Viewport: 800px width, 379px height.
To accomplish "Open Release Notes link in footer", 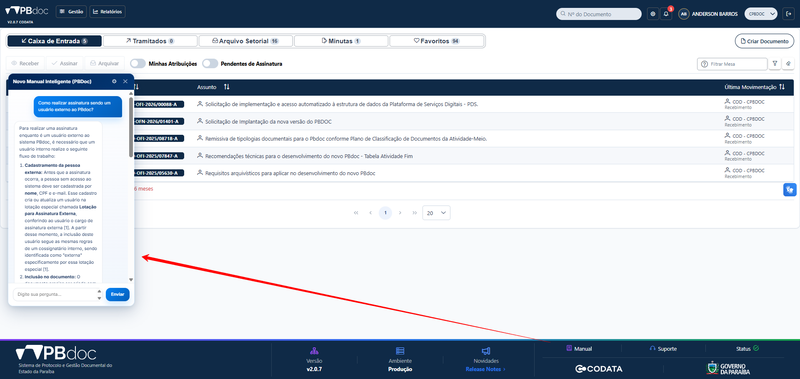I will [485, 369].
